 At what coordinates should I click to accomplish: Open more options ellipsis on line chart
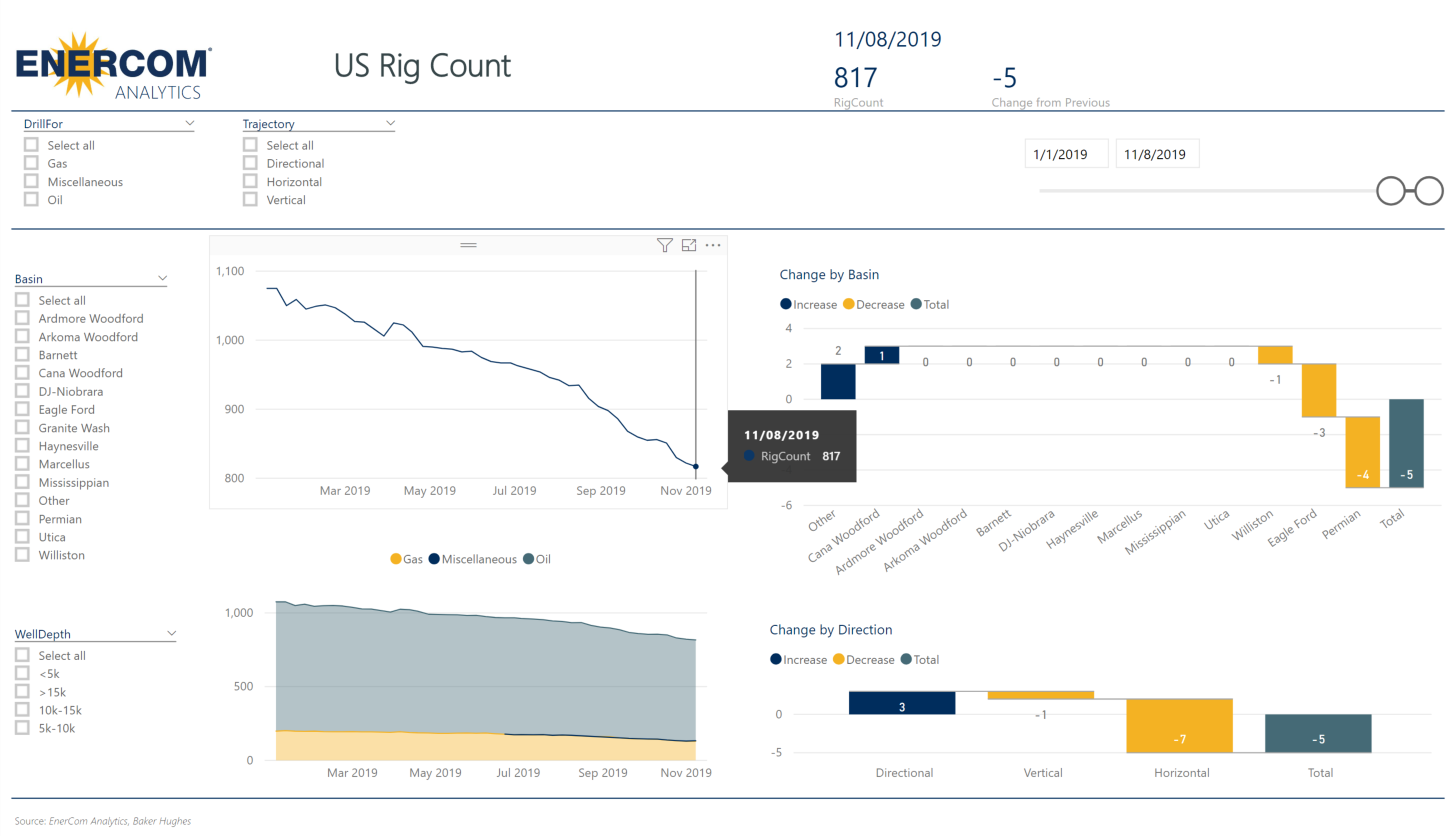click(713, 245)
